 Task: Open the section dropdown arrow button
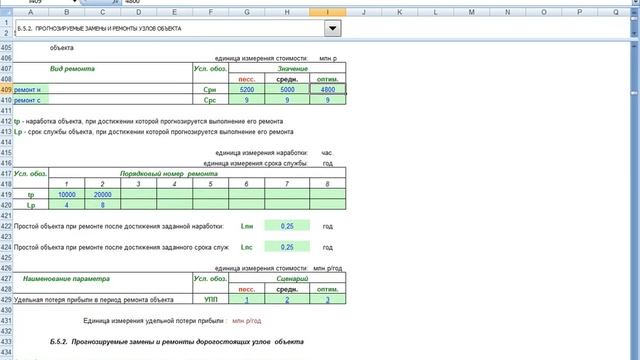point(333,29)
